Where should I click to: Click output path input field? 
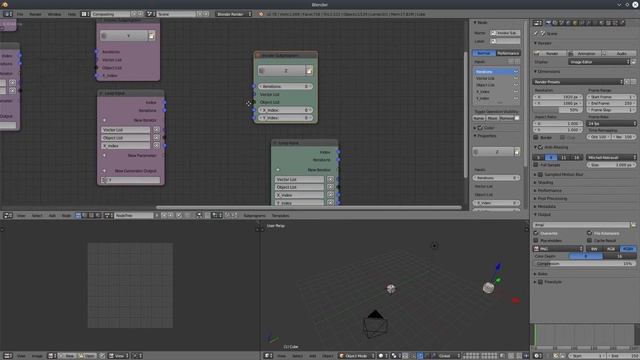coord(581,225)
